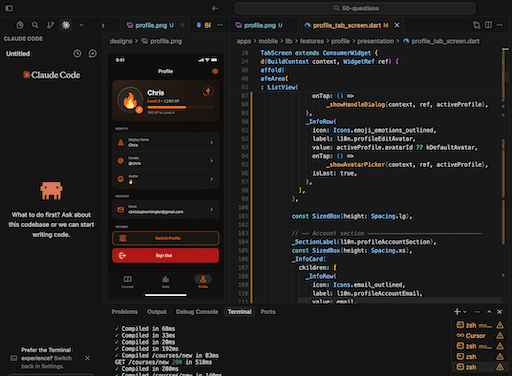Screen dimensions: 512x376
Task: Click the 60-questions command center search
Action: pyautogui.click(x=355, y=8)
